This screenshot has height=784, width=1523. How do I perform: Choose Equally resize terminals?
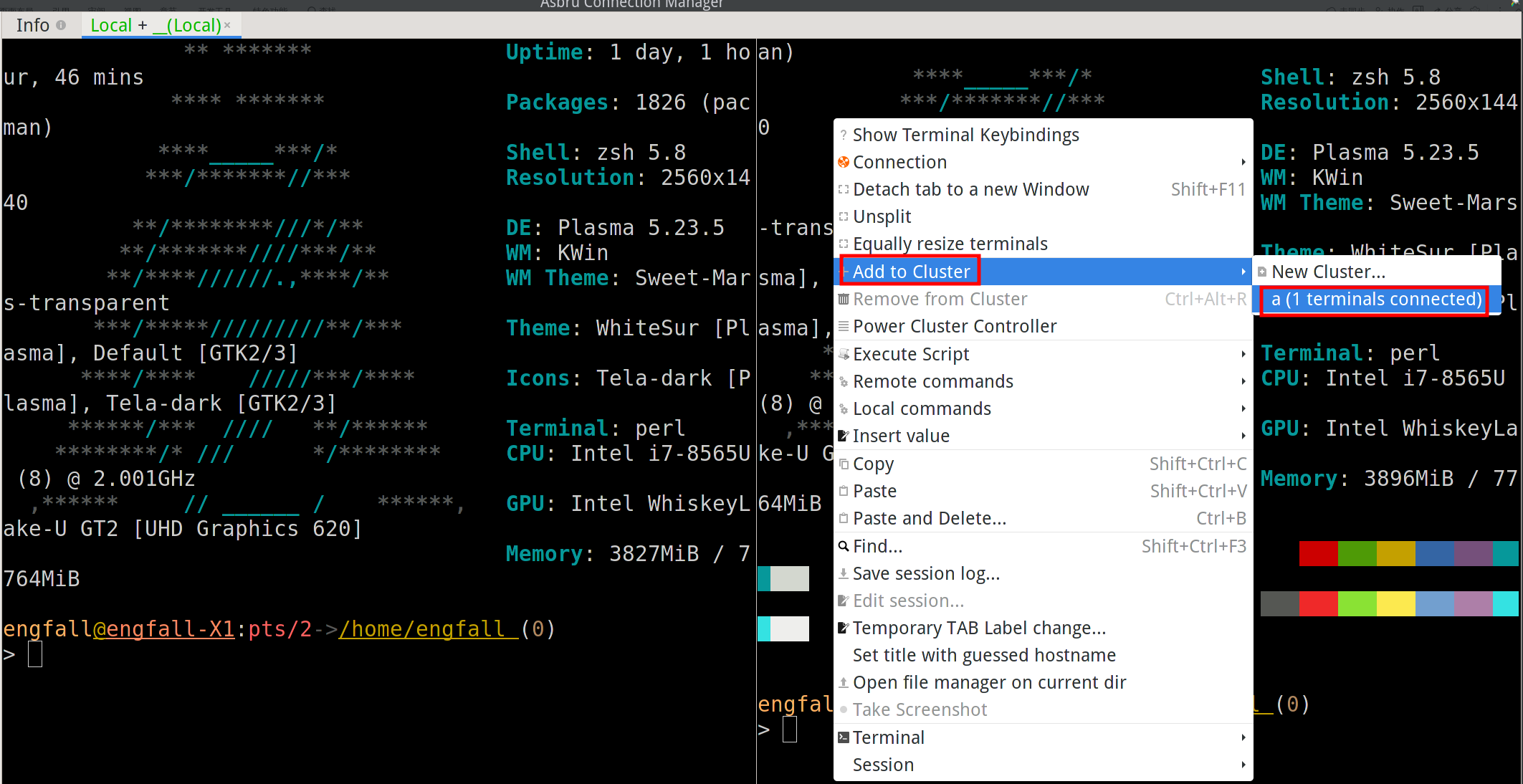(x=950, y=244)
